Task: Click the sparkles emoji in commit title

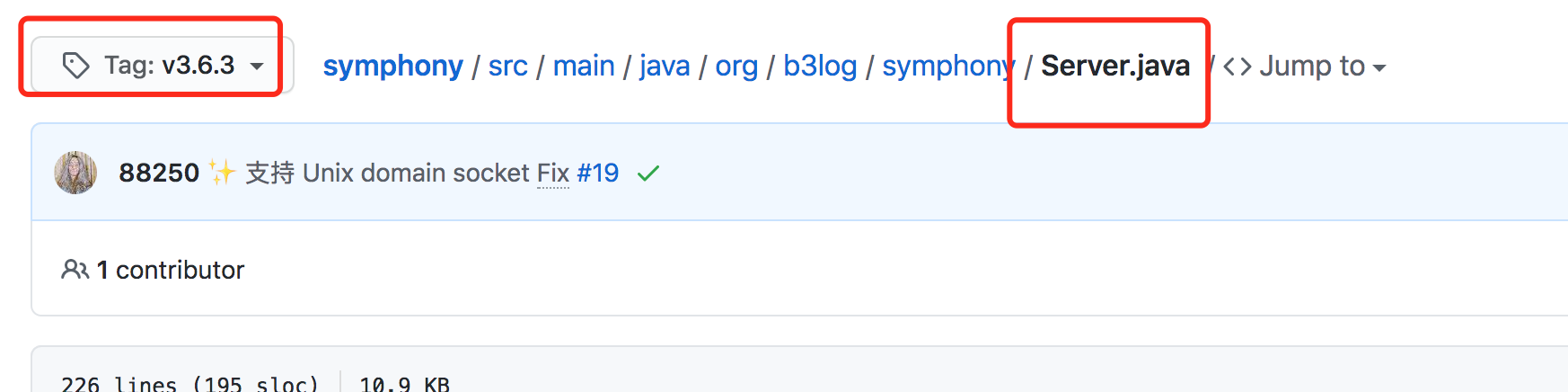Action: click(222, 172)
